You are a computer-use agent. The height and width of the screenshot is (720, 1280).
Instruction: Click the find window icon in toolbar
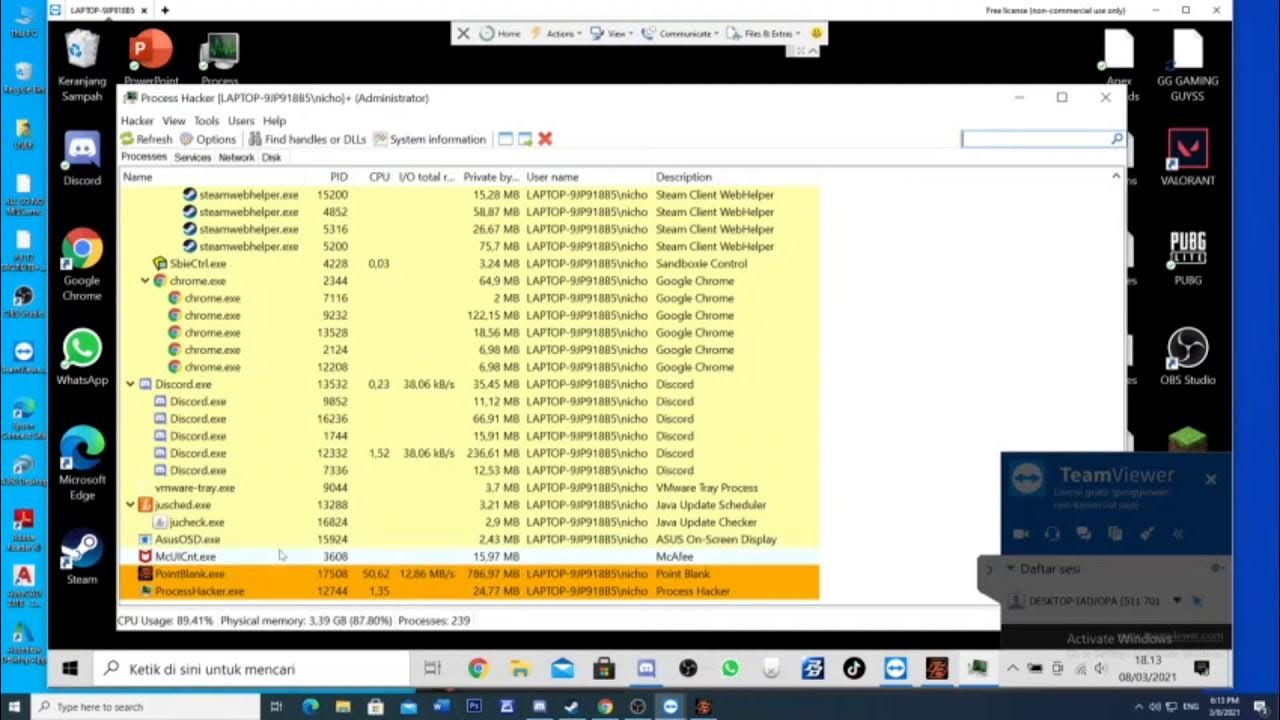tap(506, 139)
